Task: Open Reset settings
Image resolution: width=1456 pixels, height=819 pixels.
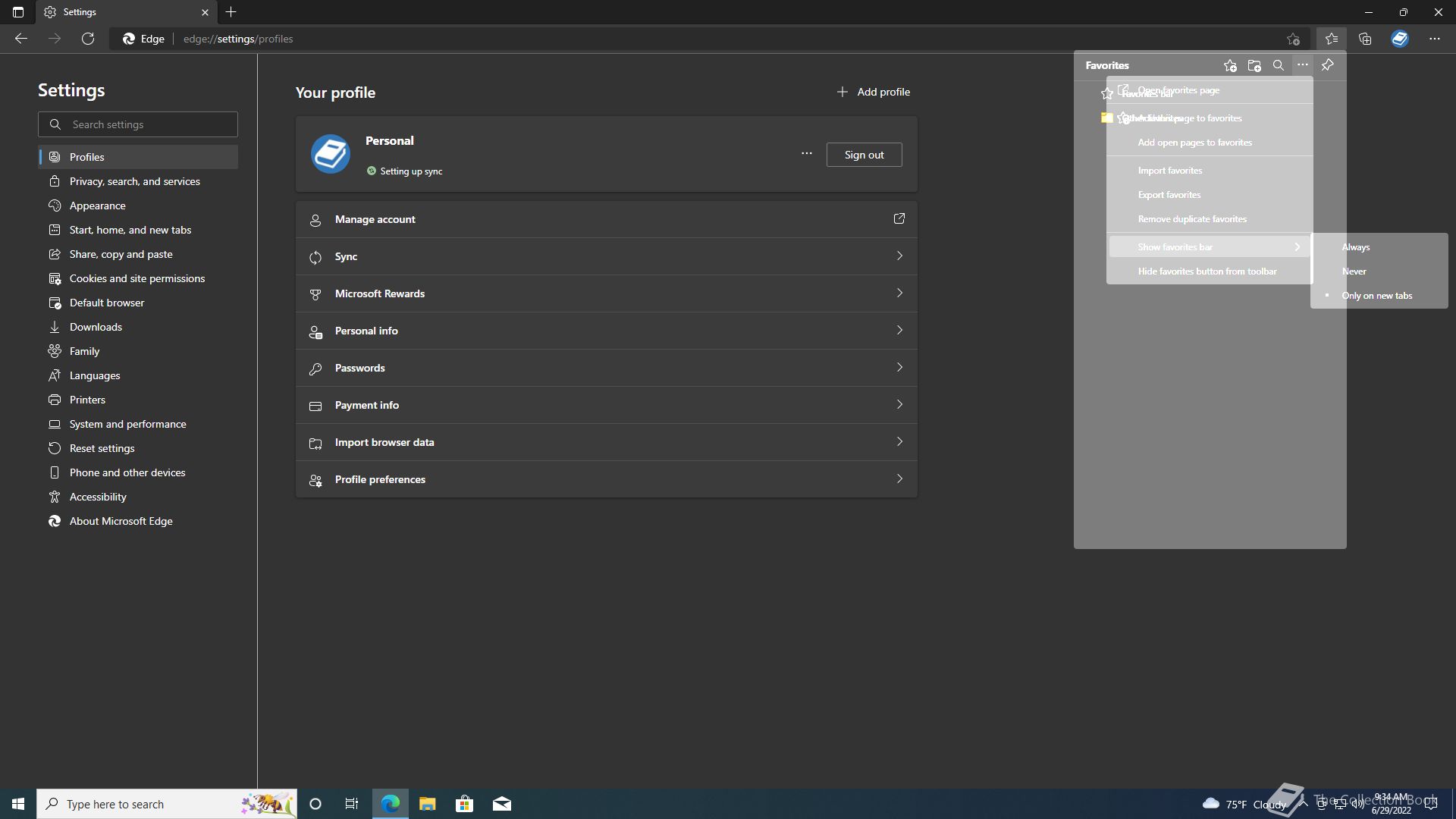Action: (x=138, y=448)
